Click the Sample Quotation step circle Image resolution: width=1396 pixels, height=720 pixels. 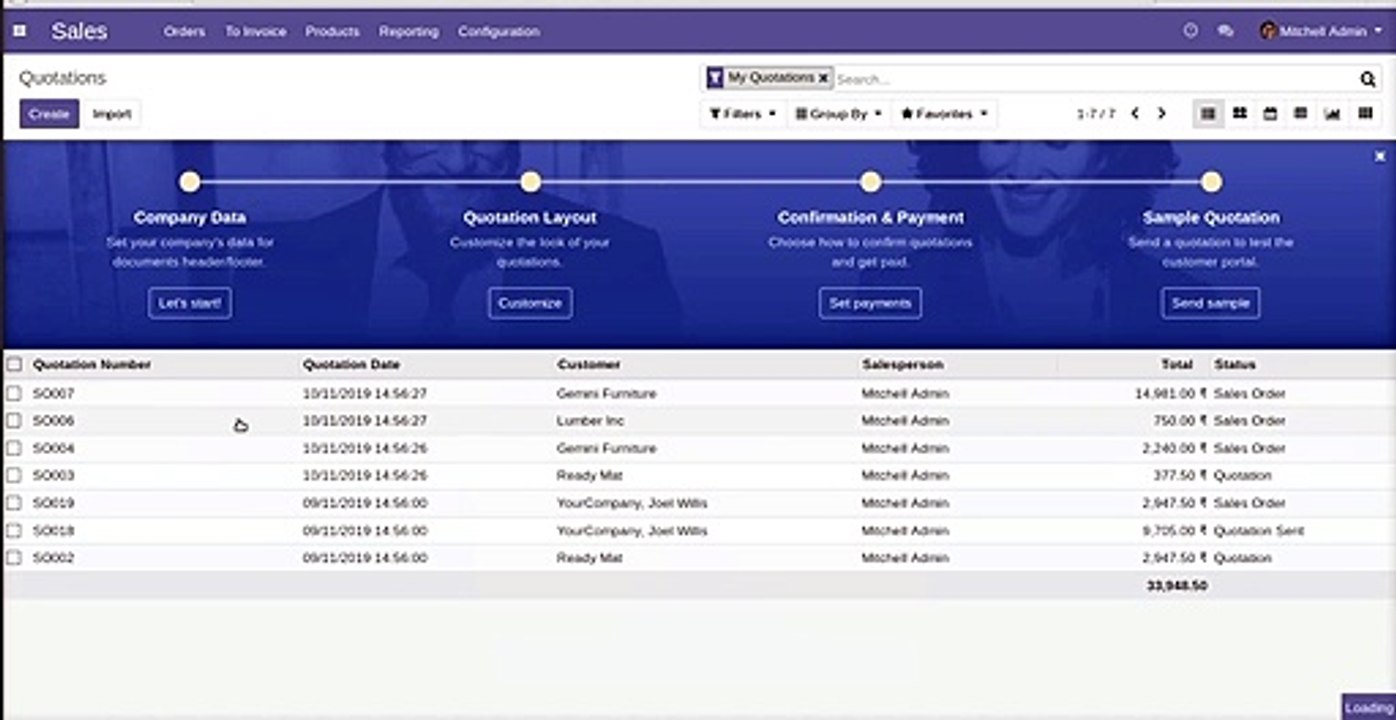pos(1211,182)
